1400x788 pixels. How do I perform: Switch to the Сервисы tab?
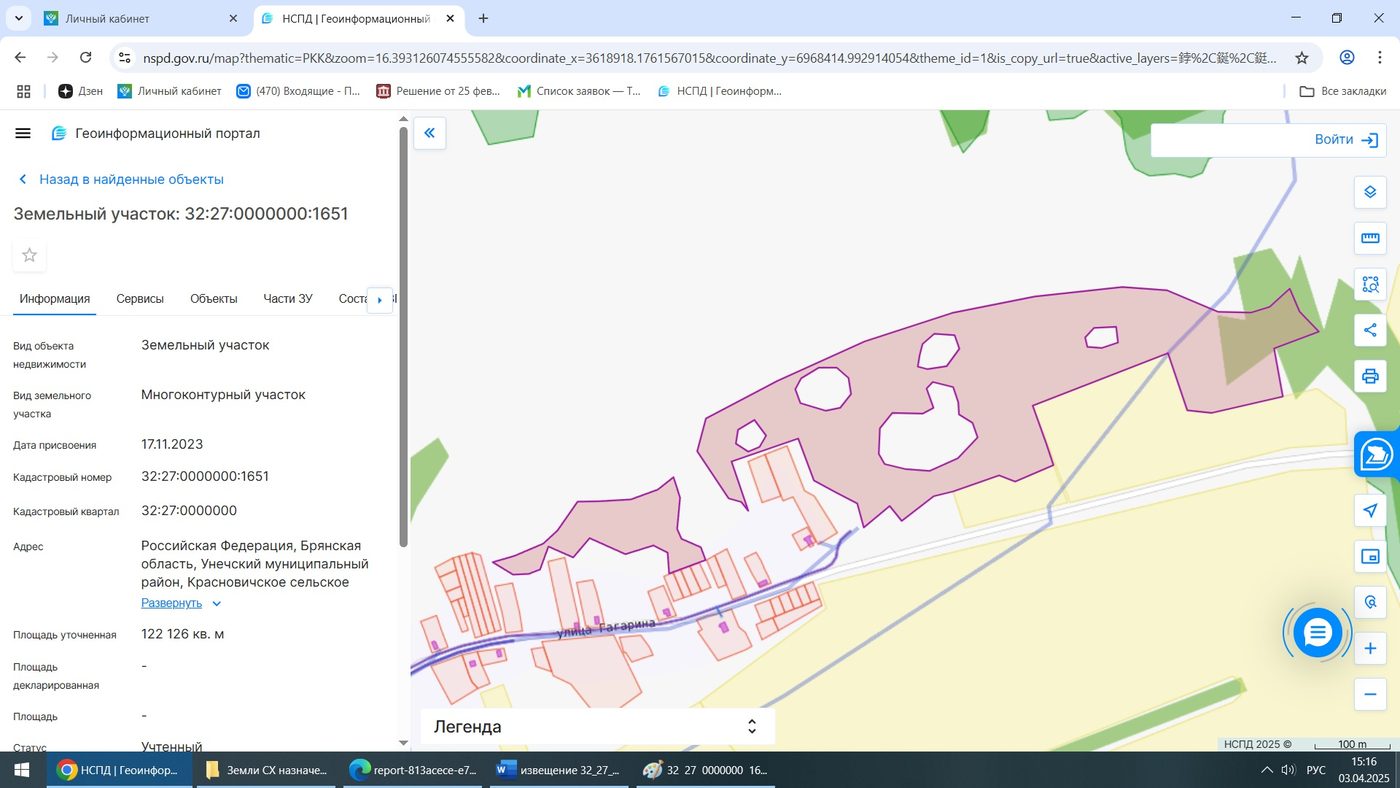click(140, 298)
